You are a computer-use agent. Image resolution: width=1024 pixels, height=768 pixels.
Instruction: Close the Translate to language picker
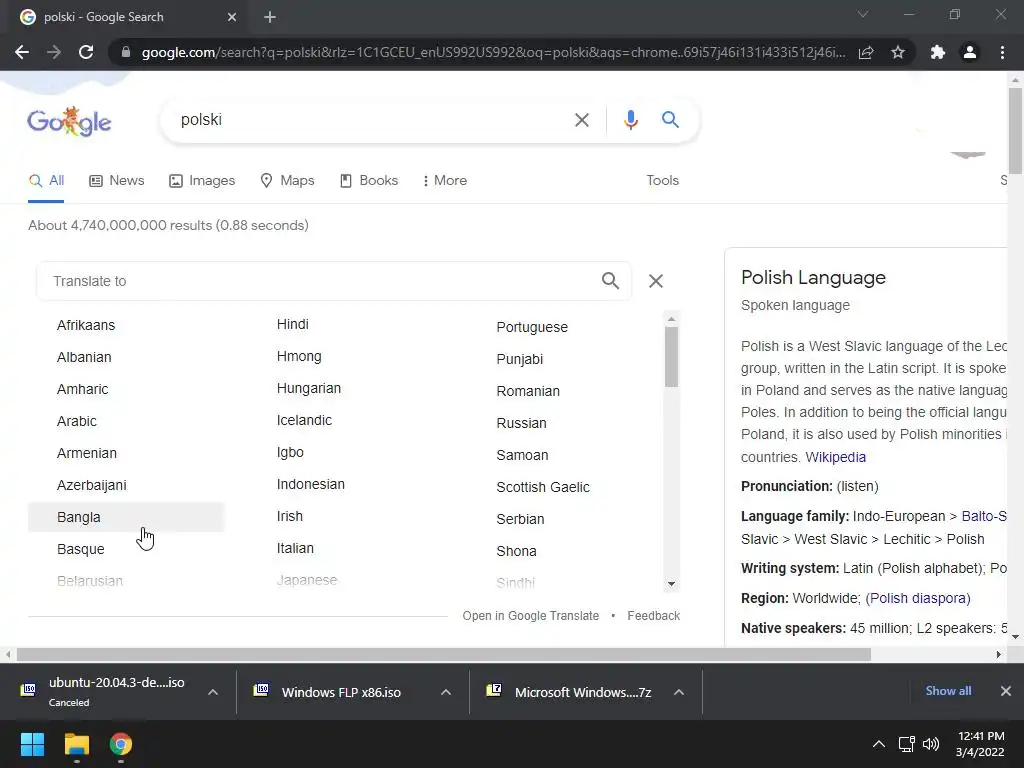pyautogui.click(x=656, y=281)
